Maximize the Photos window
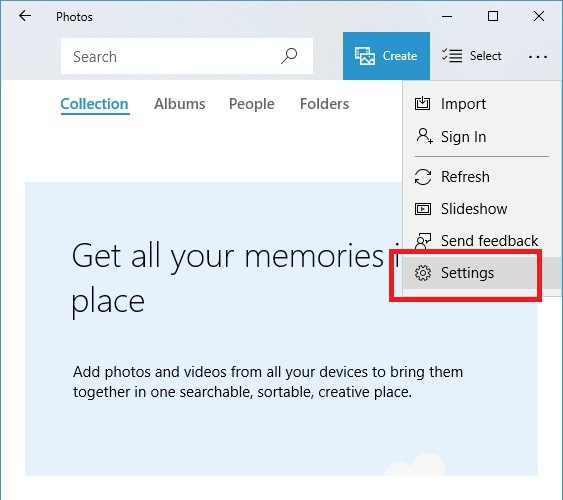563x500 pixels. coord(493,16)
